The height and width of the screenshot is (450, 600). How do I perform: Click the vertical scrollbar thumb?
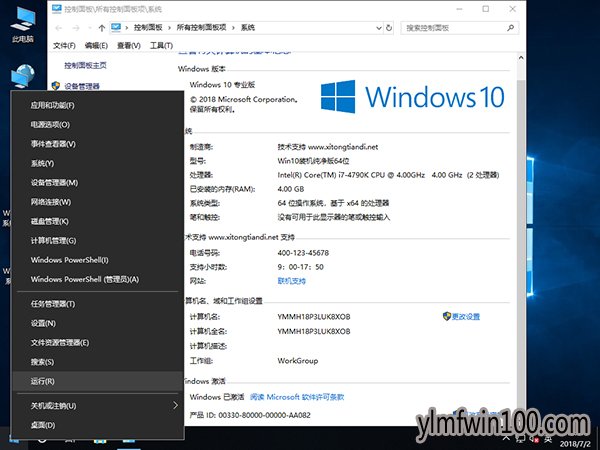(x=521, y=245)
